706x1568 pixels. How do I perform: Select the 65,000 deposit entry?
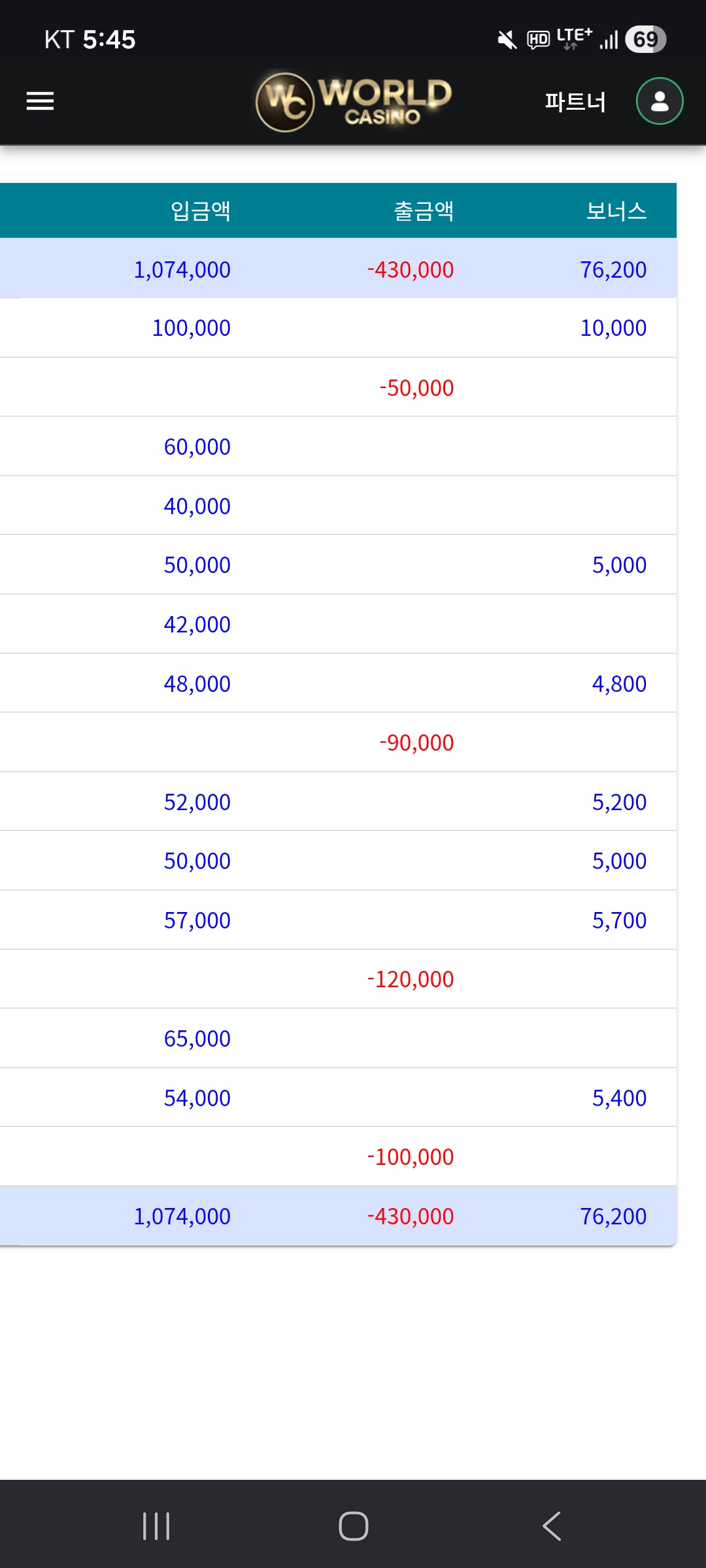197,1039
